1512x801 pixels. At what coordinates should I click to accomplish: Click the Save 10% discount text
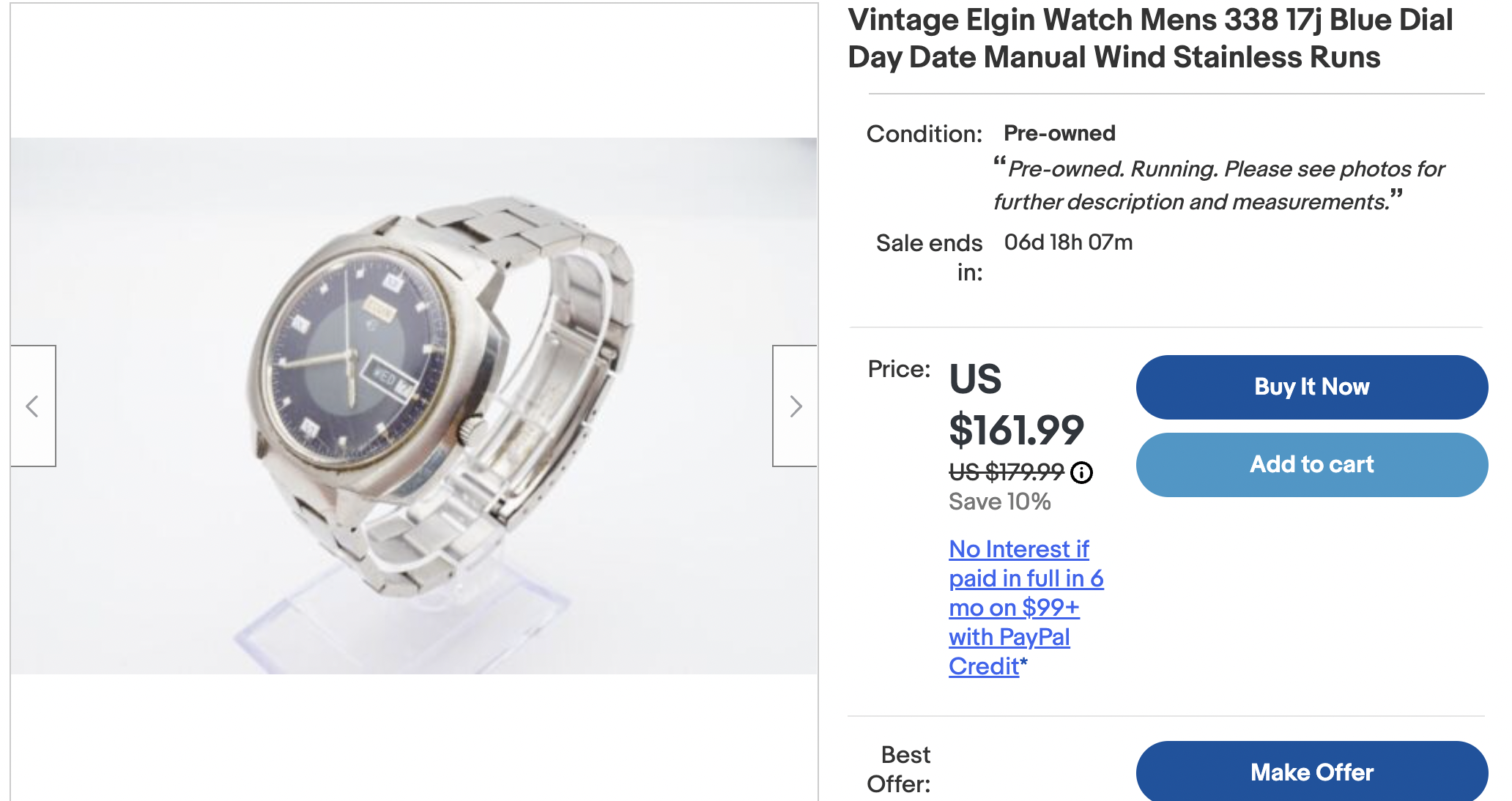point(999,502)
